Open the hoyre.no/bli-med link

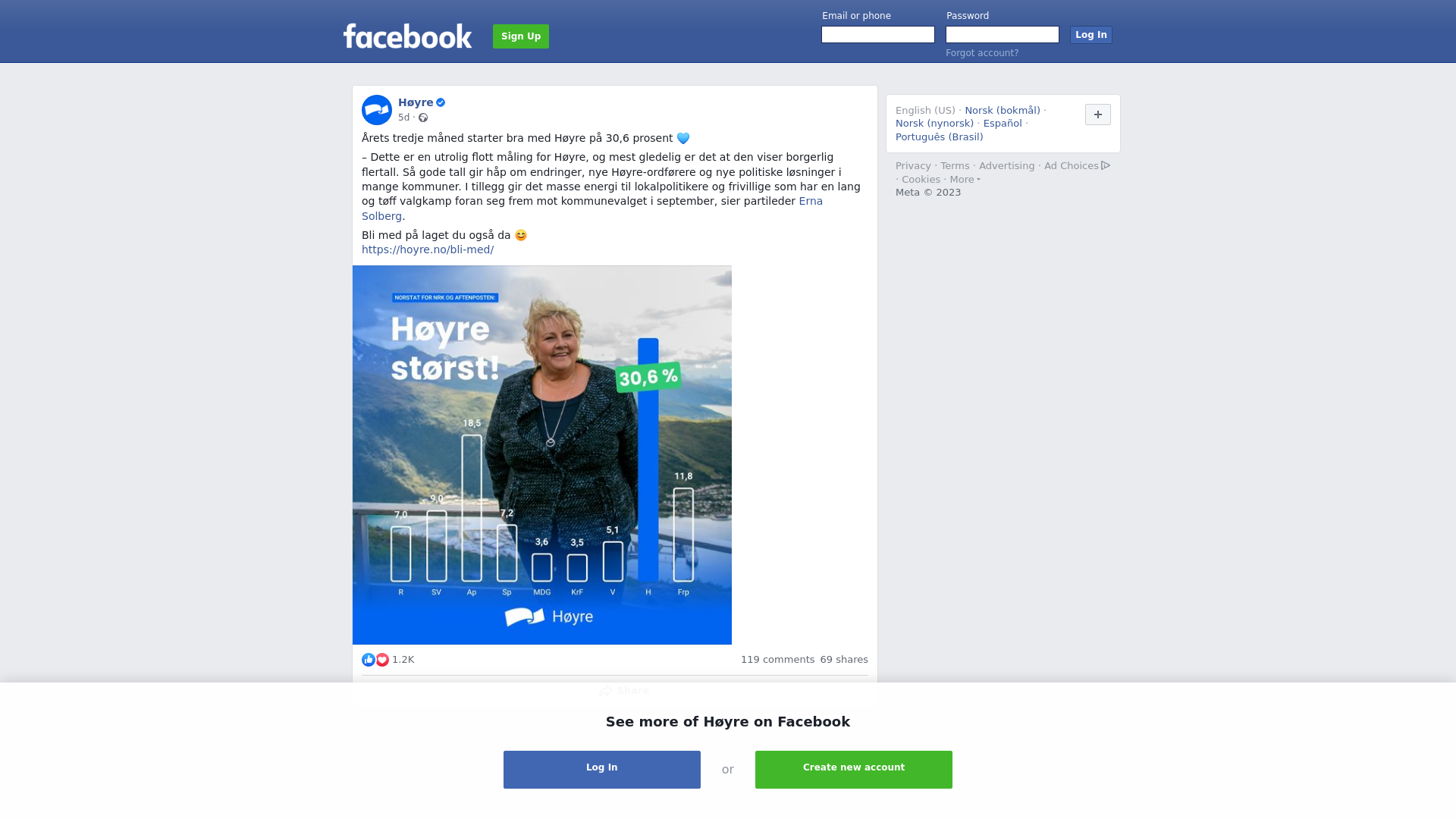click(428, 249)
